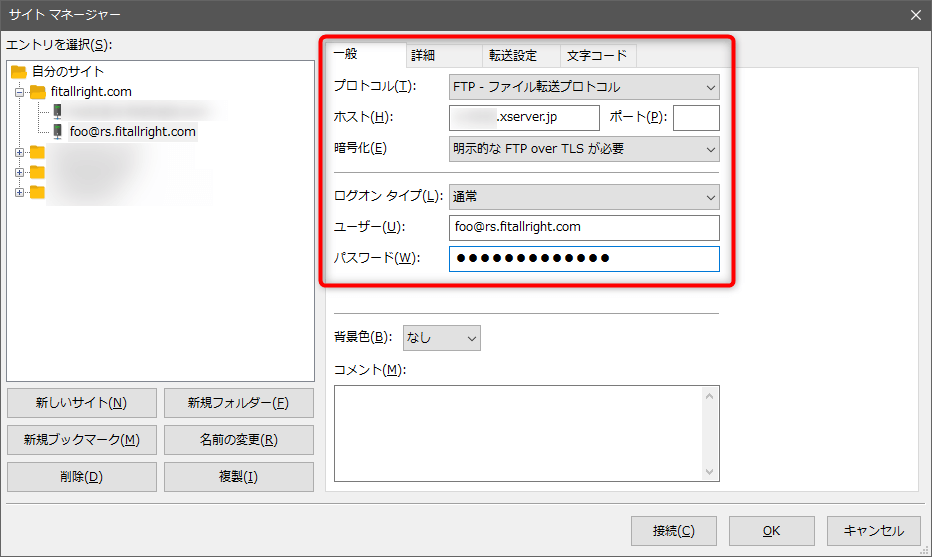The height and width of the screenshot is (557, 932).
Task: Click the 接続 connect button
Action: pyautogui.click(x=672, y=531)
